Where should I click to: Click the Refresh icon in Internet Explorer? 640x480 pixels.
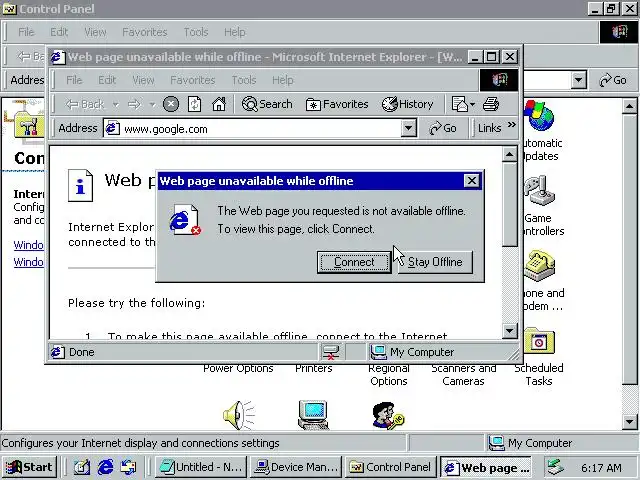[194, 104]
